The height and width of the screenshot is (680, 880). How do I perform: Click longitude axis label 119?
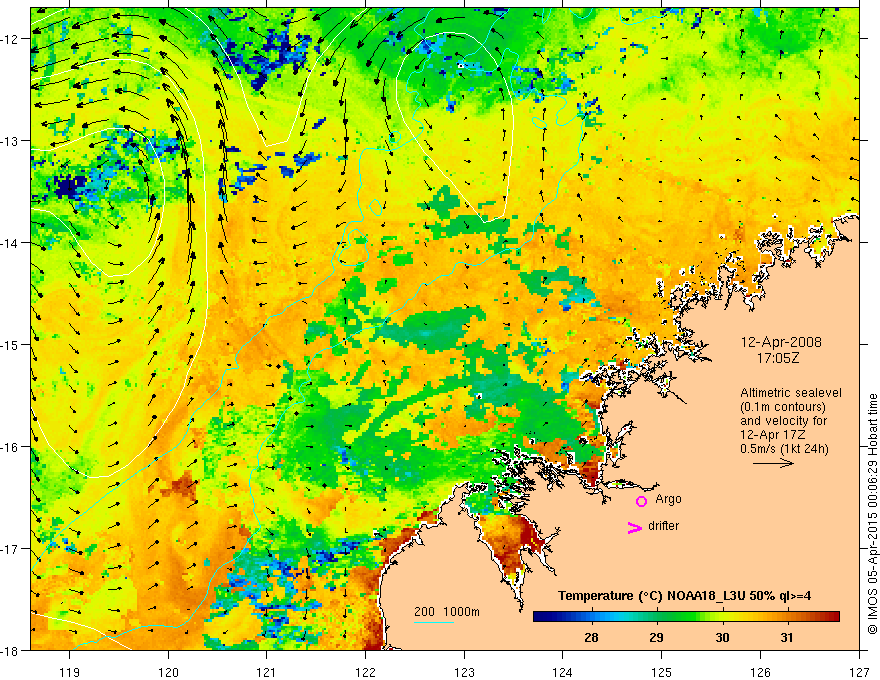point(70,672)
